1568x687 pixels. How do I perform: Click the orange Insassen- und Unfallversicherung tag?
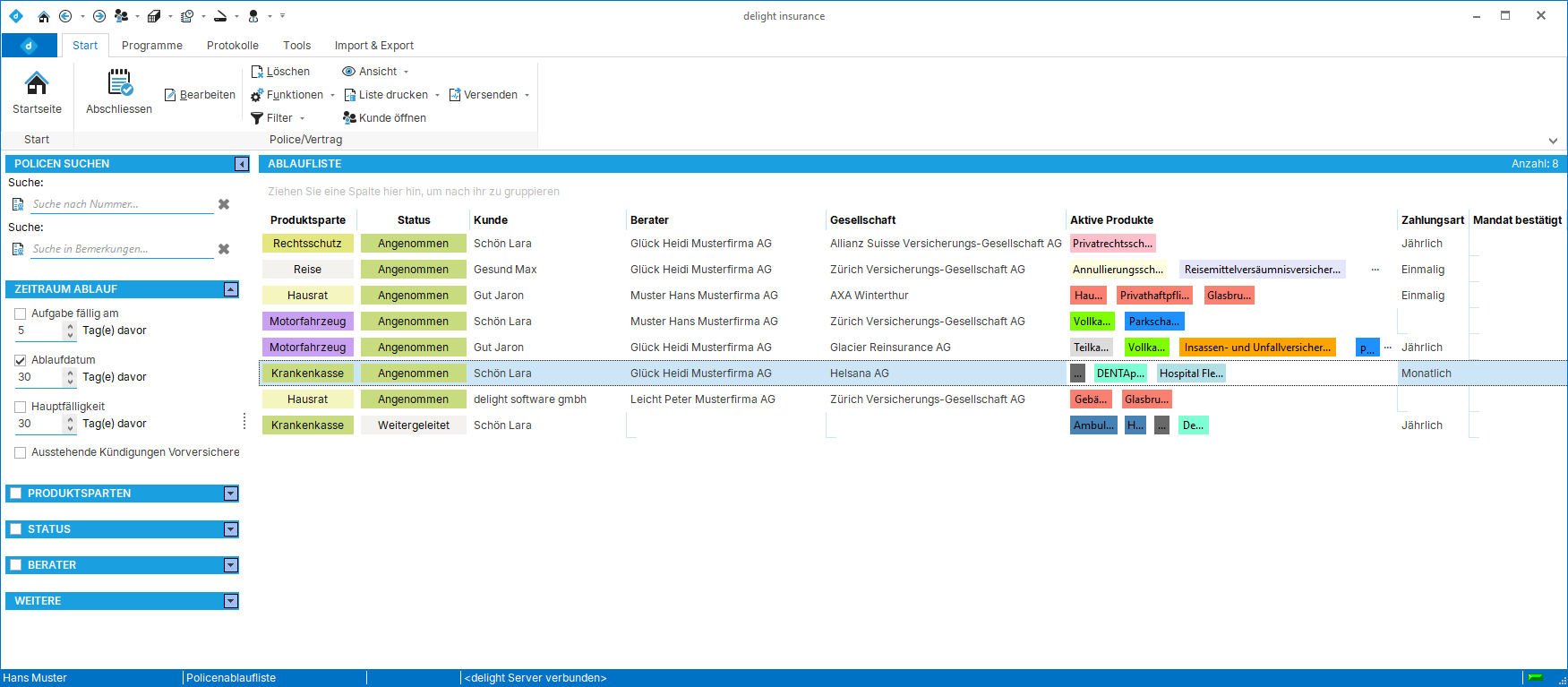tap(1256, 348)
